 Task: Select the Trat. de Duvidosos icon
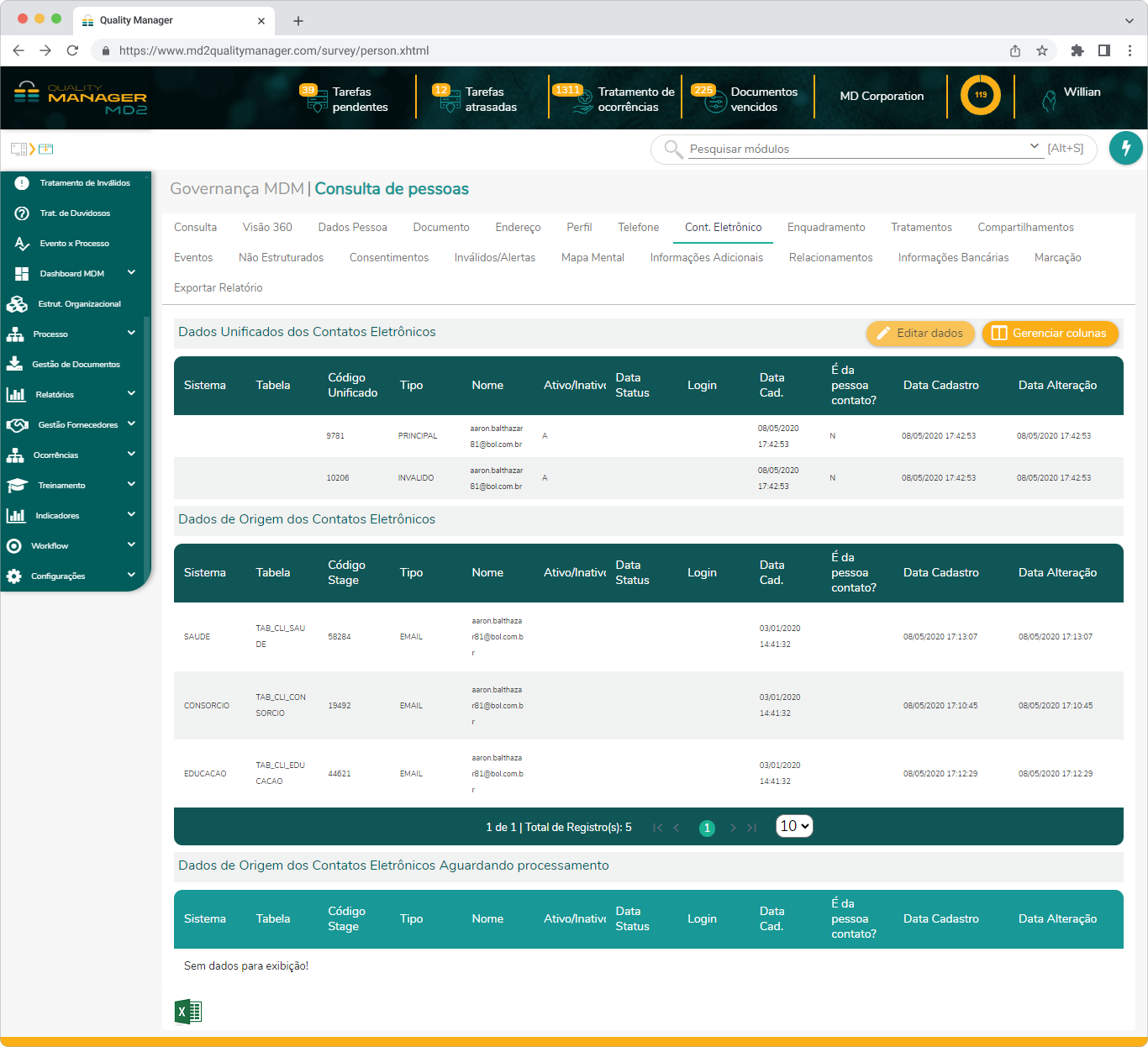(x=22, y=213)
